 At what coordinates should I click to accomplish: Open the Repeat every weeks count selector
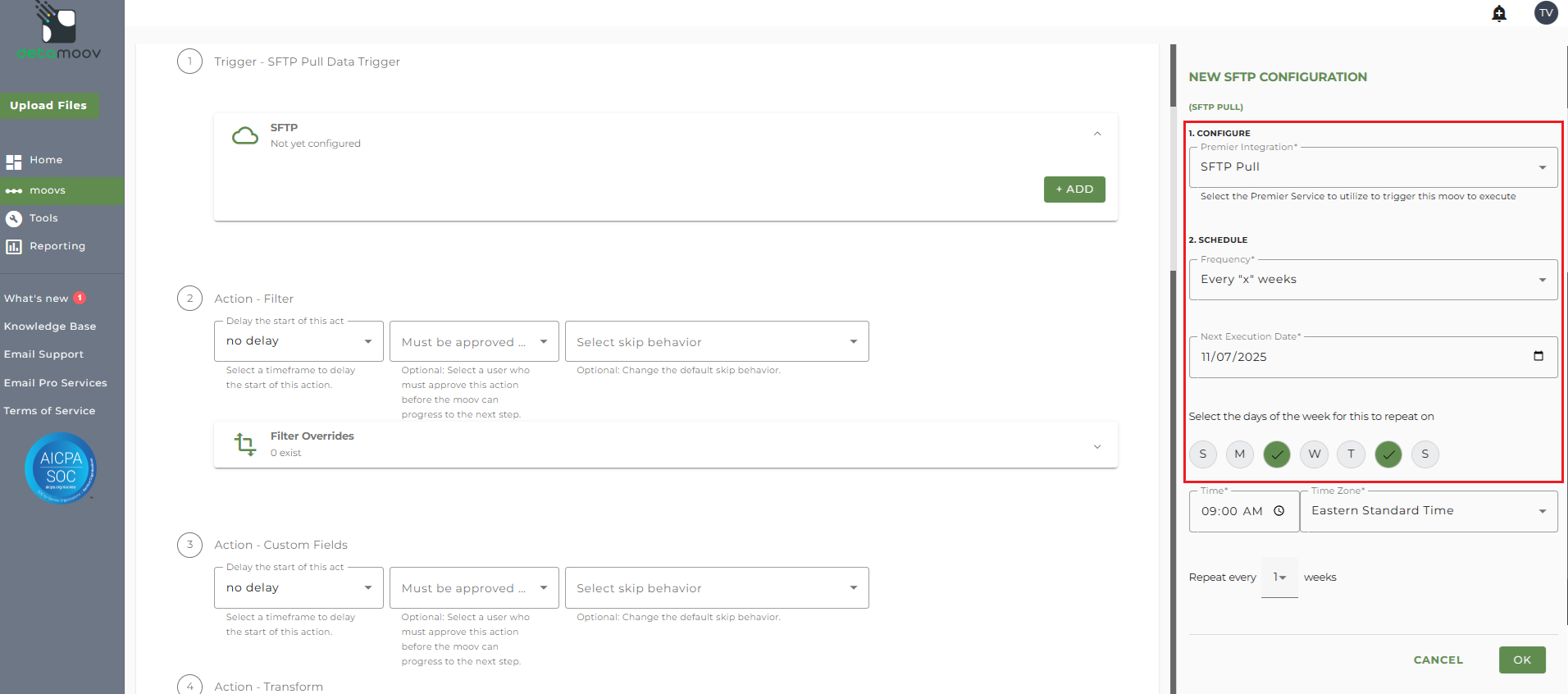[1279, 578]
